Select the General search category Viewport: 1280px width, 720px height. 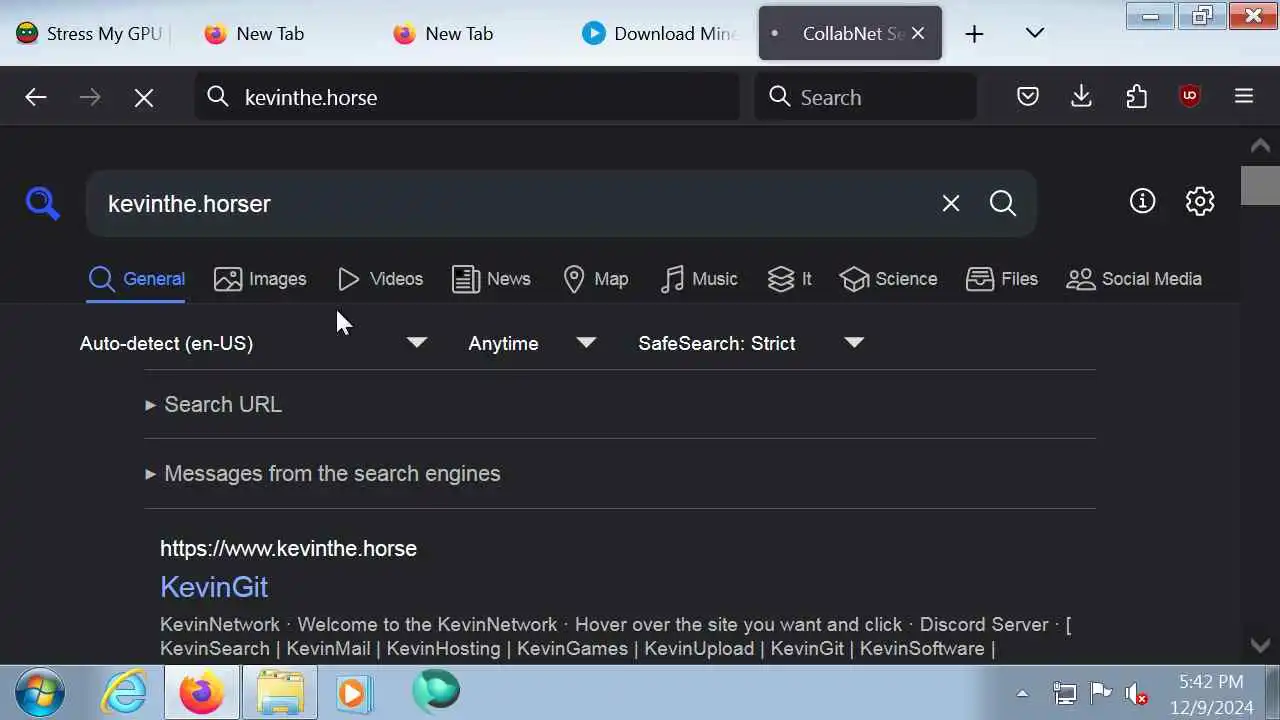(136, 279)
